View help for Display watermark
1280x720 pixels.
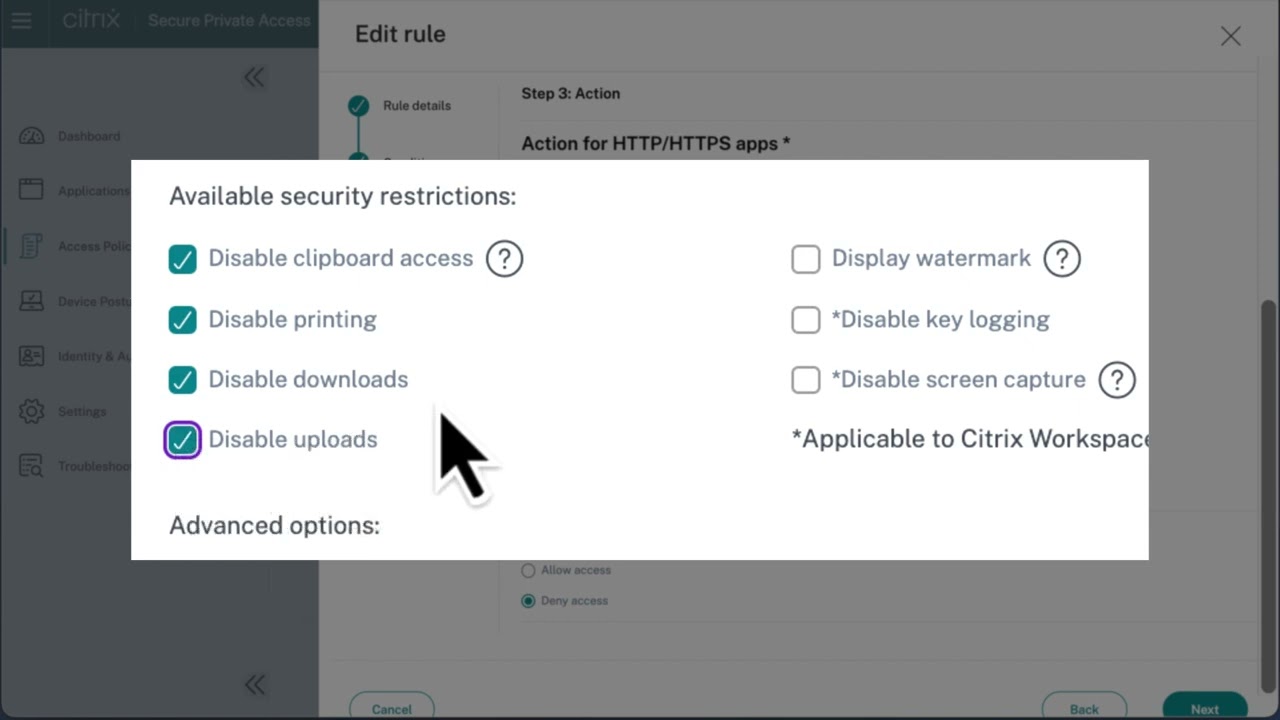tap(1062, 258)
